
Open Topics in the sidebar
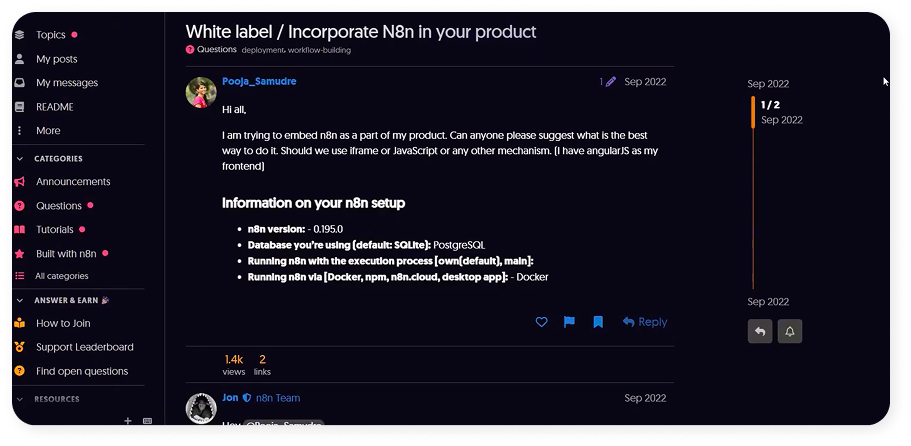[51, 35]
